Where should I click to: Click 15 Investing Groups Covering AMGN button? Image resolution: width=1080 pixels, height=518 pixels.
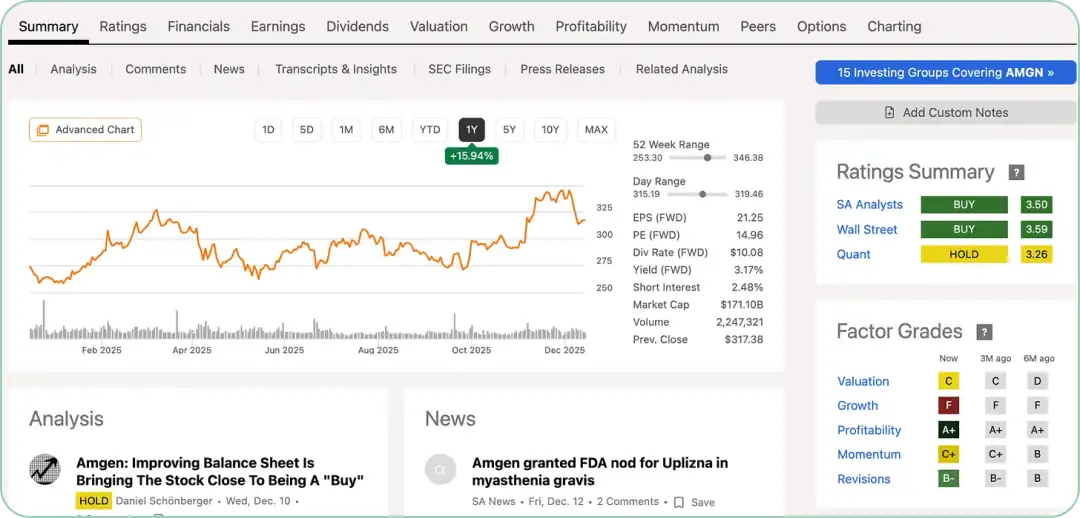946,72
